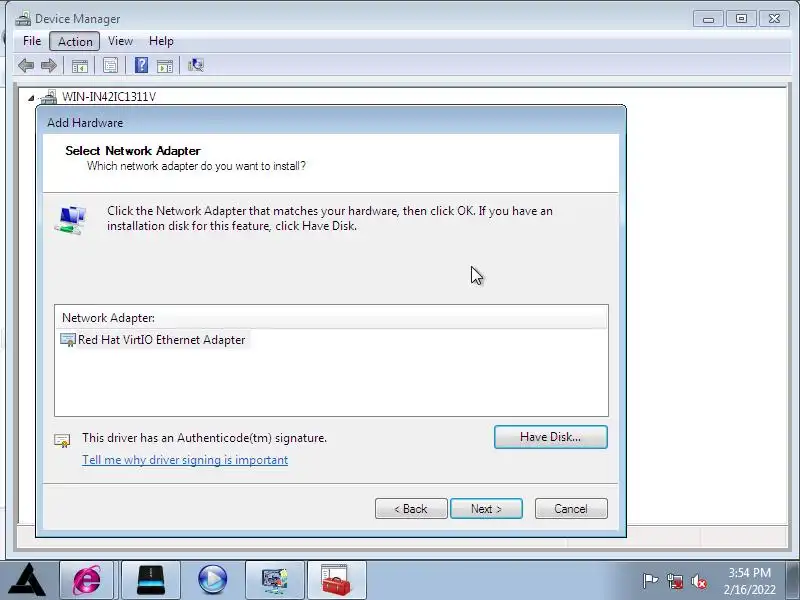This screenshot has height=600, width=800.
Task: Open the Help question mark toolbar icon
Action: (x=141, y=65)
